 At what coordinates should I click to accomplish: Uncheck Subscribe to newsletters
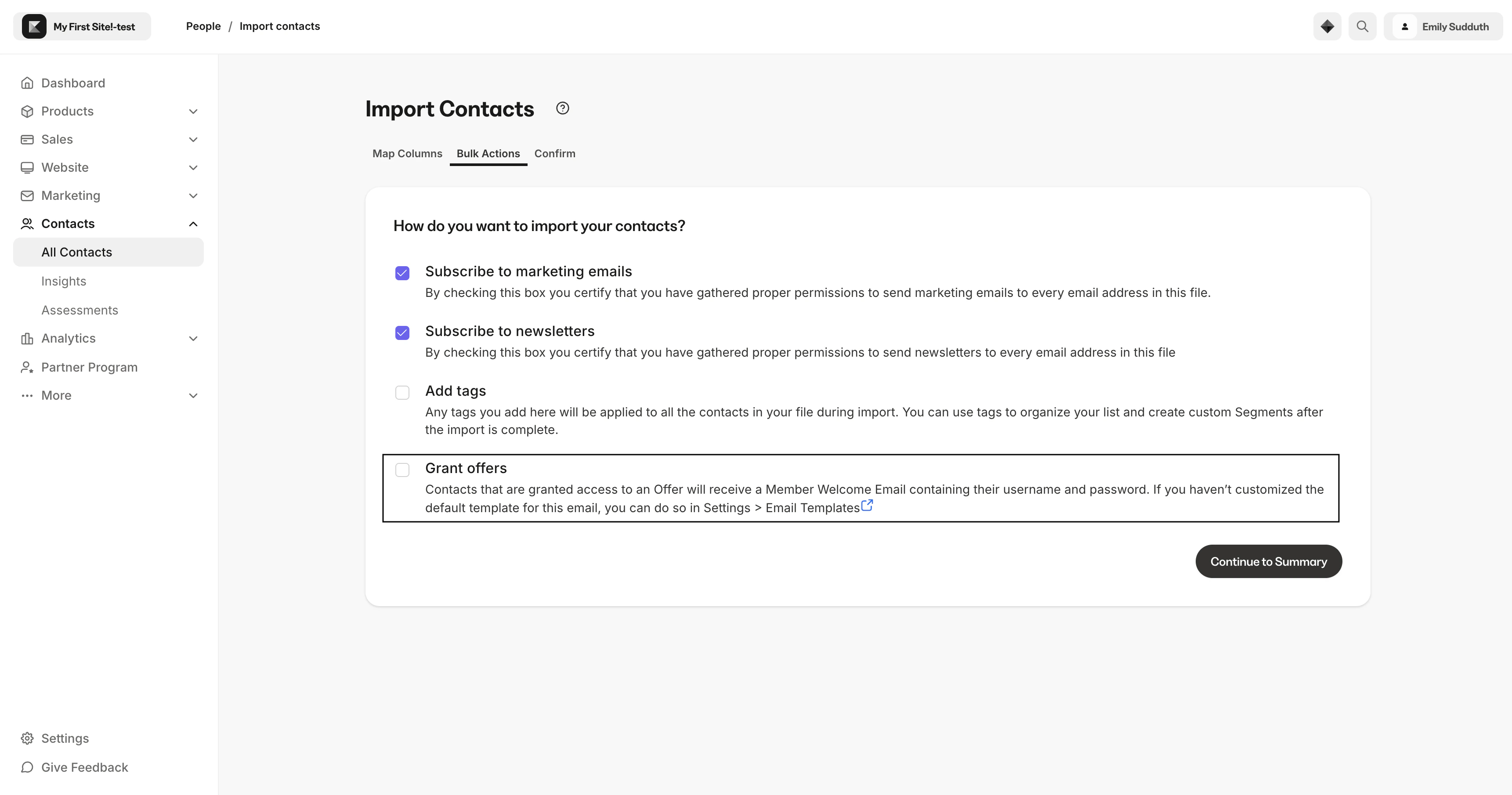pyautogui.click(x=402, y=332)
